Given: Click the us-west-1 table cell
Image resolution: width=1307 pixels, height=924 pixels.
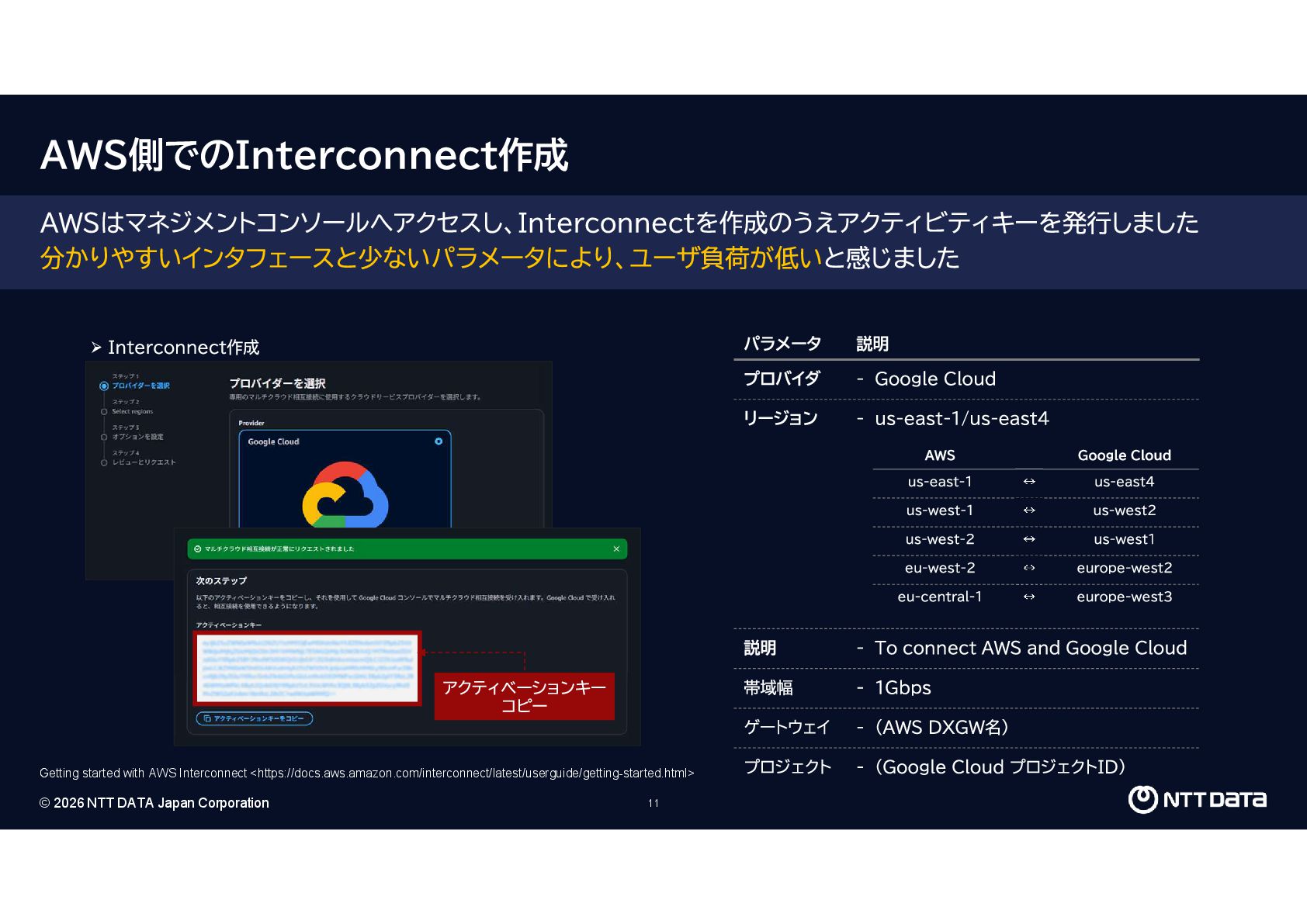Looking at the screenshot, I should click(x=940, y=510).
